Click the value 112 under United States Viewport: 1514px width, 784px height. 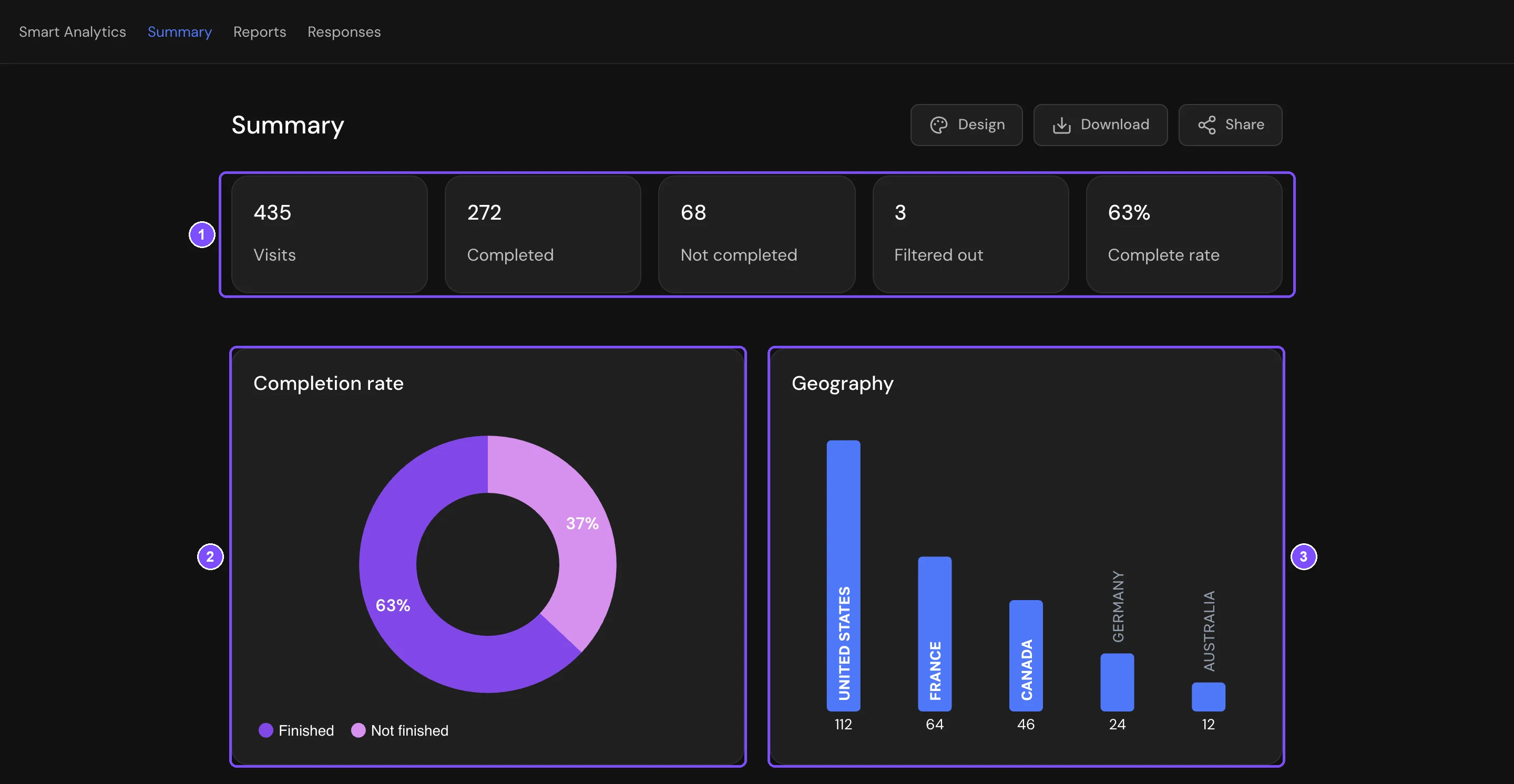[x=843, y=724]
